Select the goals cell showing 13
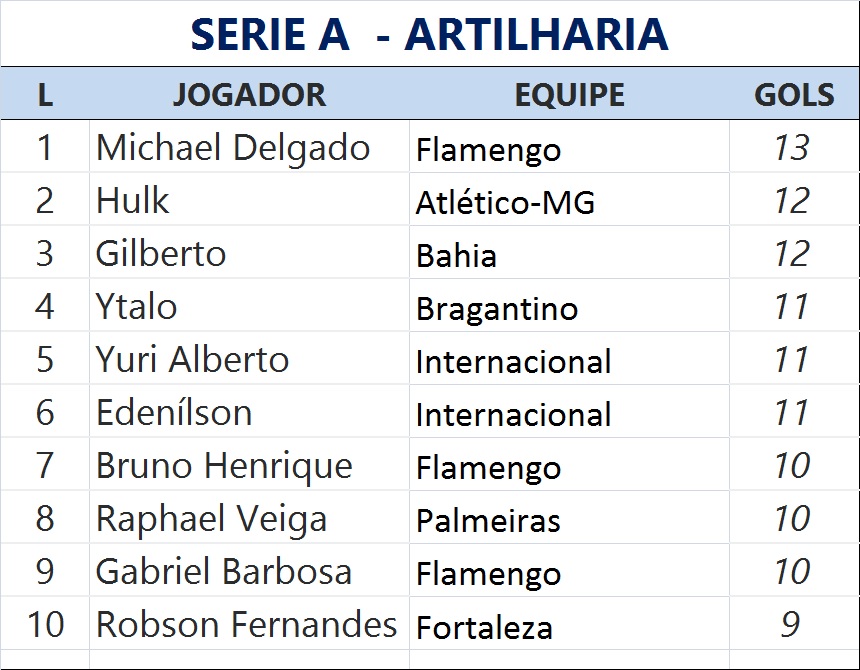860x670 pixels. pos(791,148)
